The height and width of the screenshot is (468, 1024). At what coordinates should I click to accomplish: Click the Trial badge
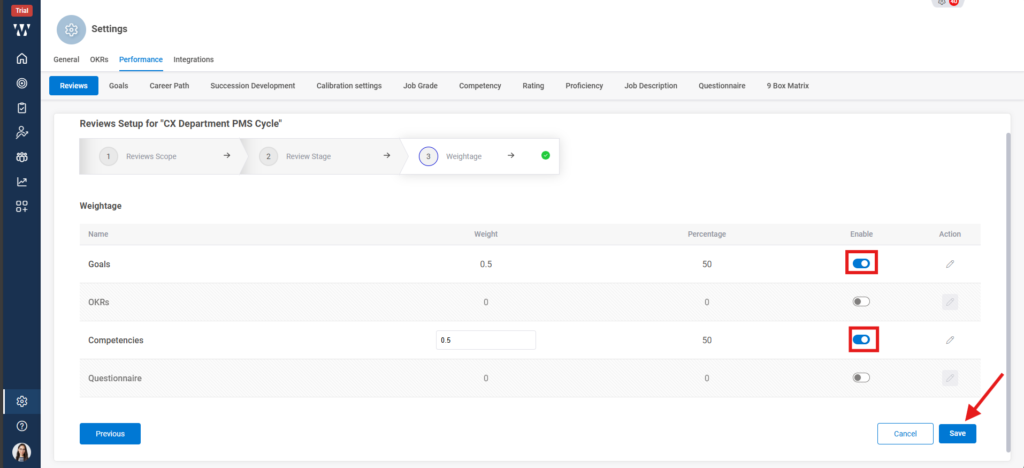22,10
